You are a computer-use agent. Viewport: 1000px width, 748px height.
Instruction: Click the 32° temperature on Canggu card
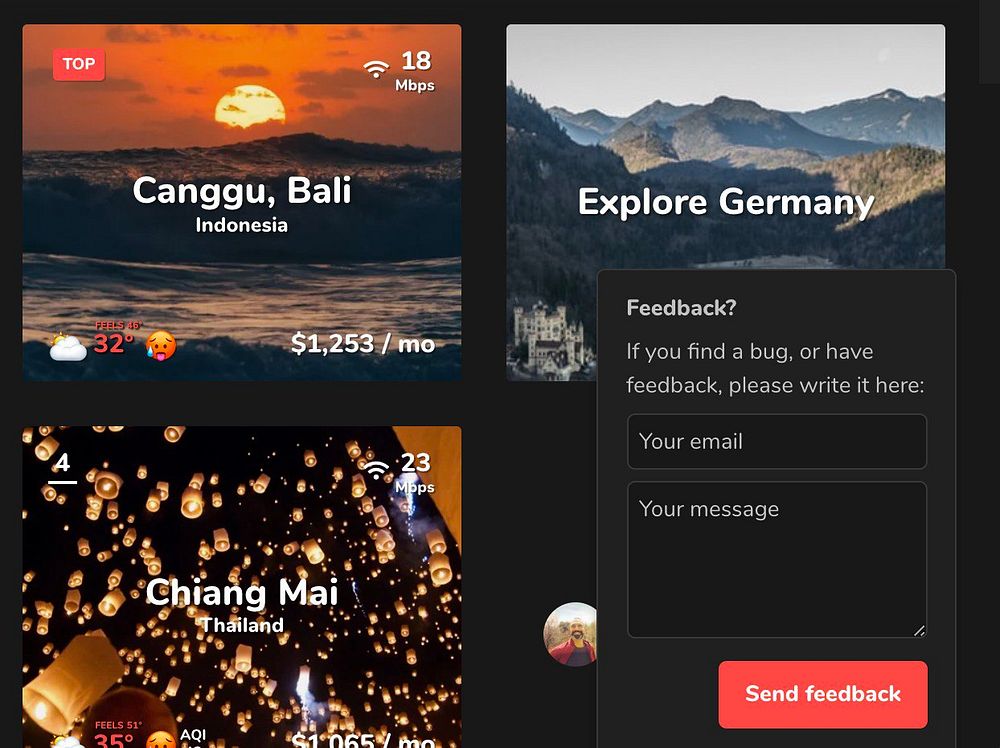(x=114, y=344)
